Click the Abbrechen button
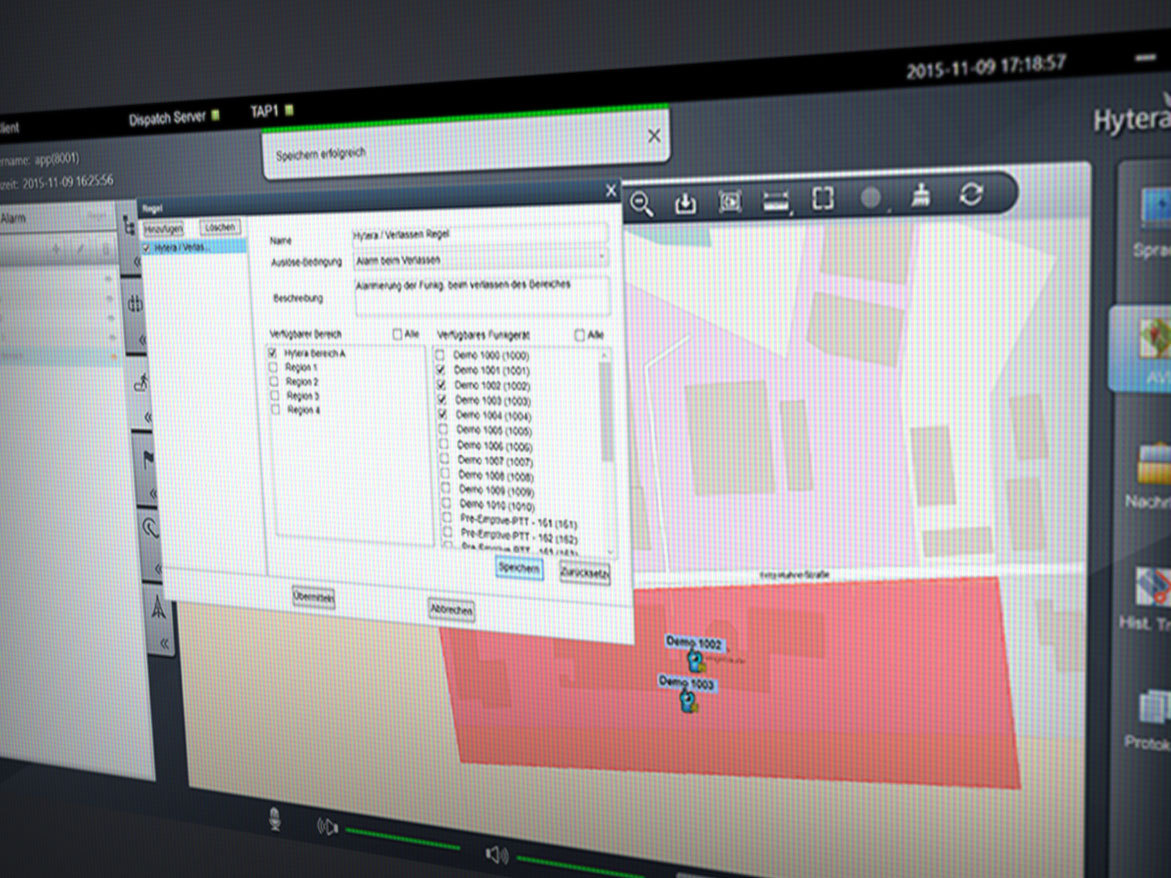This screenshot has height=878, width=1171. (451, 609)
